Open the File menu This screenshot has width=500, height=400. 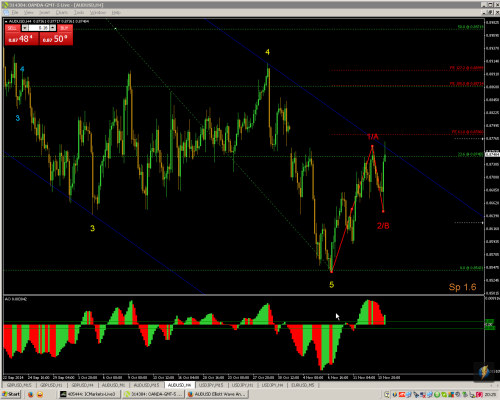click(x=15, y=12)
